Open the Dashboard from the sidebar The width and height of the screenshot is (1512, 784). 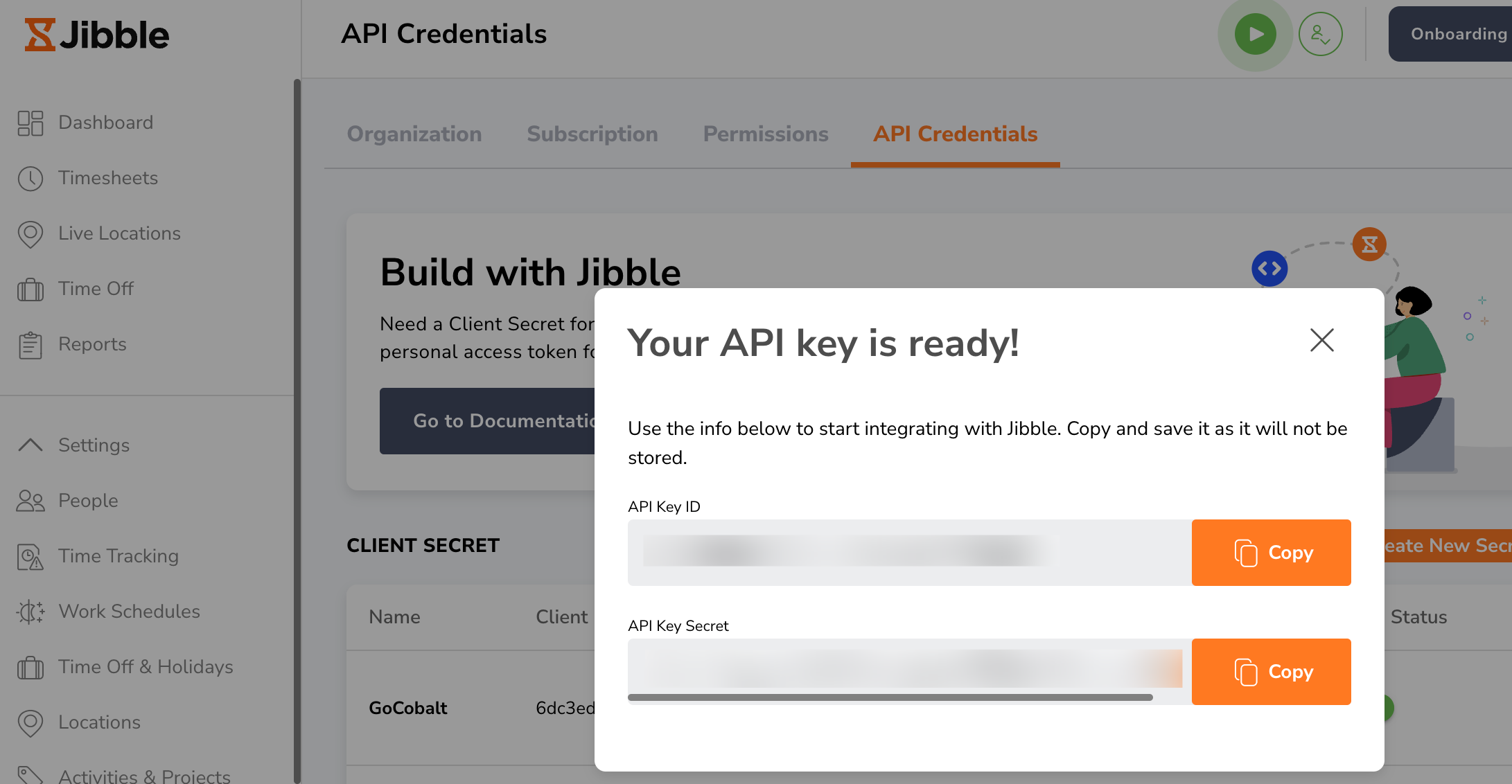coord(105,122)
